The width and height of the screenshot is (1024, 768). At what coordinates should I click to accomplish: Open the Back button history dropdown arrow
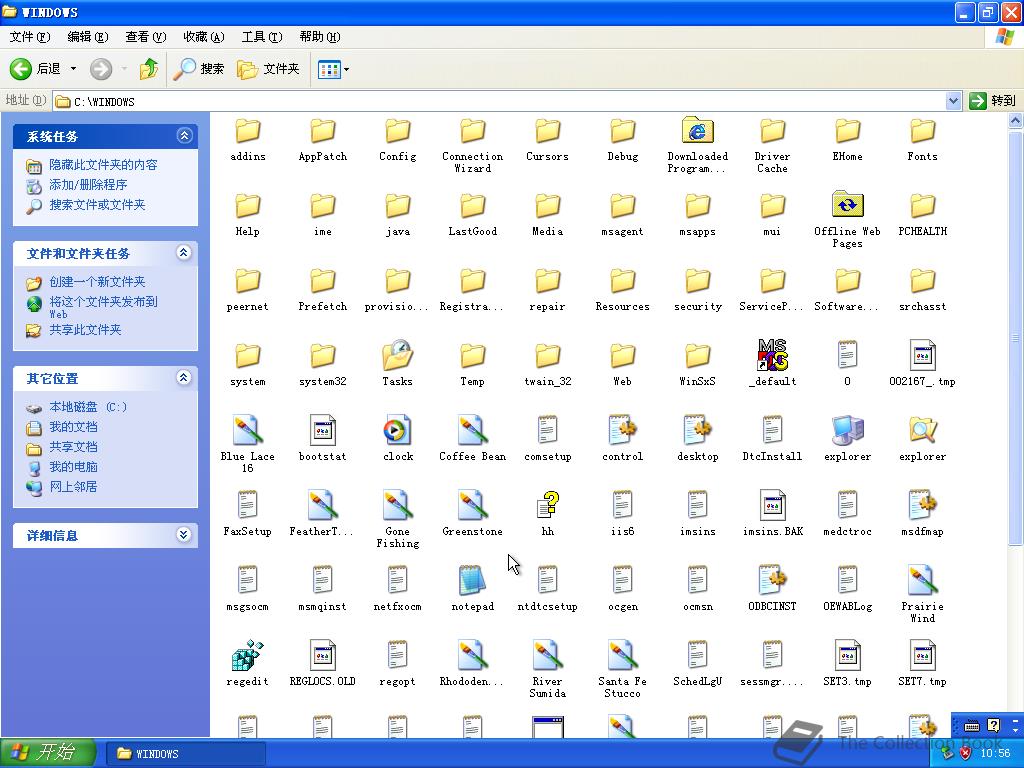click(x=73, y=69)
